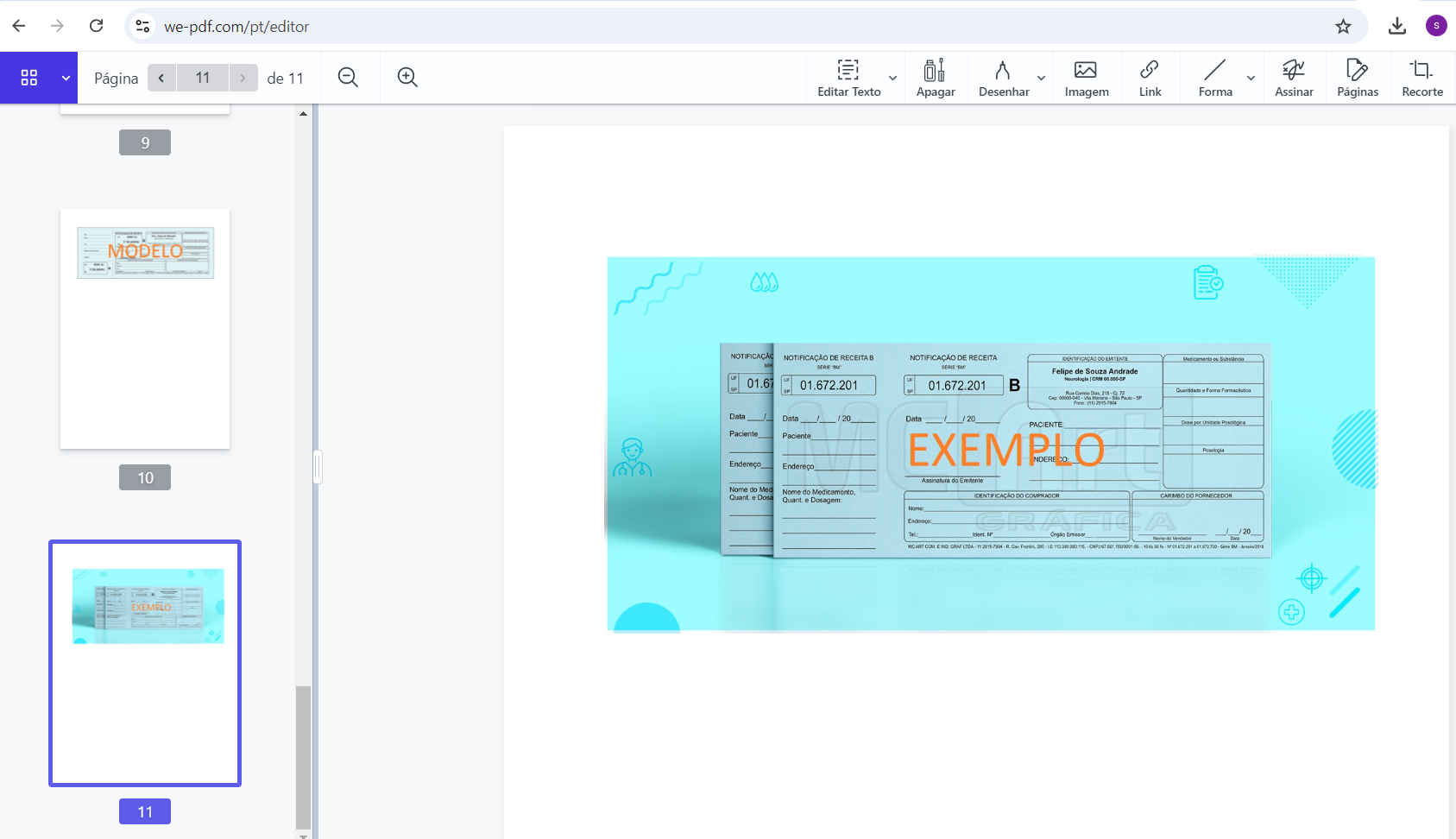
Task: Choose the Desenhar drawing tool
Action: [1003, 78]
